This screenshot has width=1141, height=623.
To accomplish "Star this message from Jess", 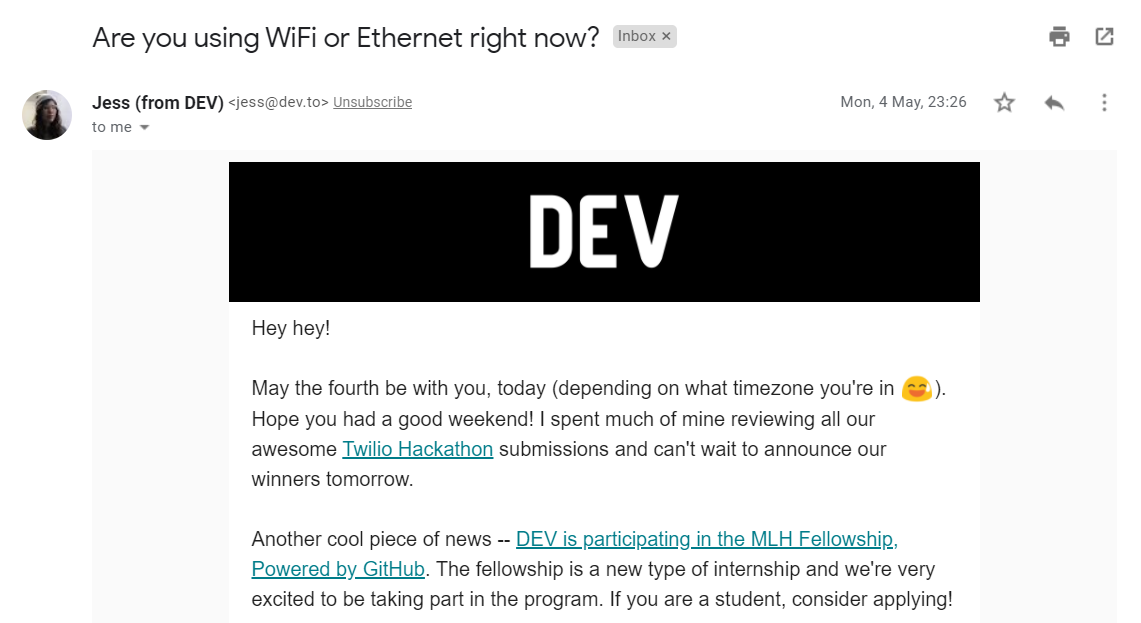I will pos(1004,103).
